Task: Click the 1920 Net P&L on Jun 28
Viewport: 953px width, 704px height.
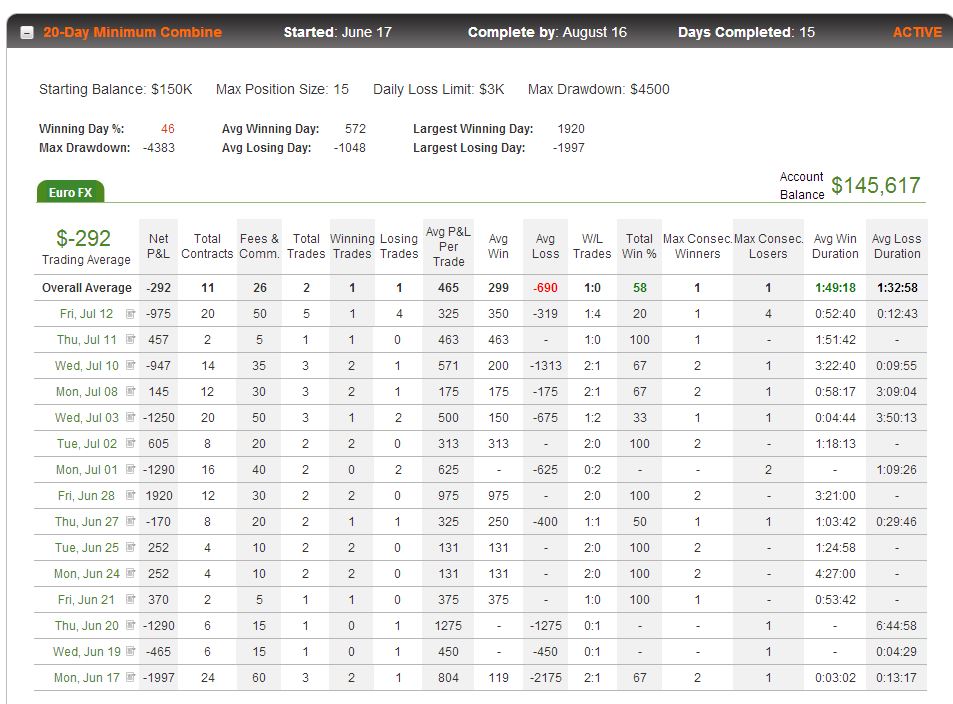Action: tap(159, 496)
